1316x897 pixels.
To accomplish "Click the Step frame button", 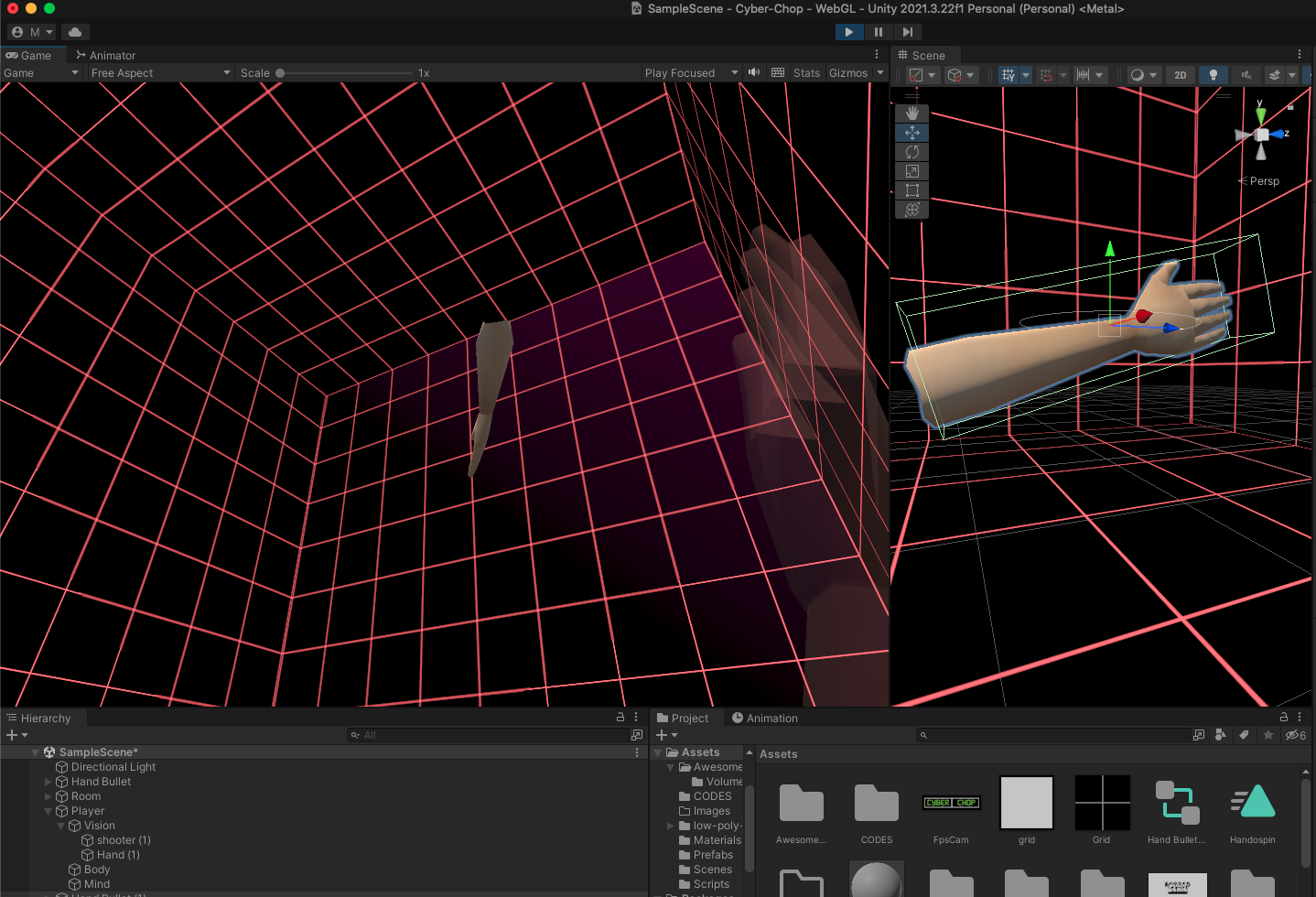I will 907,32.
